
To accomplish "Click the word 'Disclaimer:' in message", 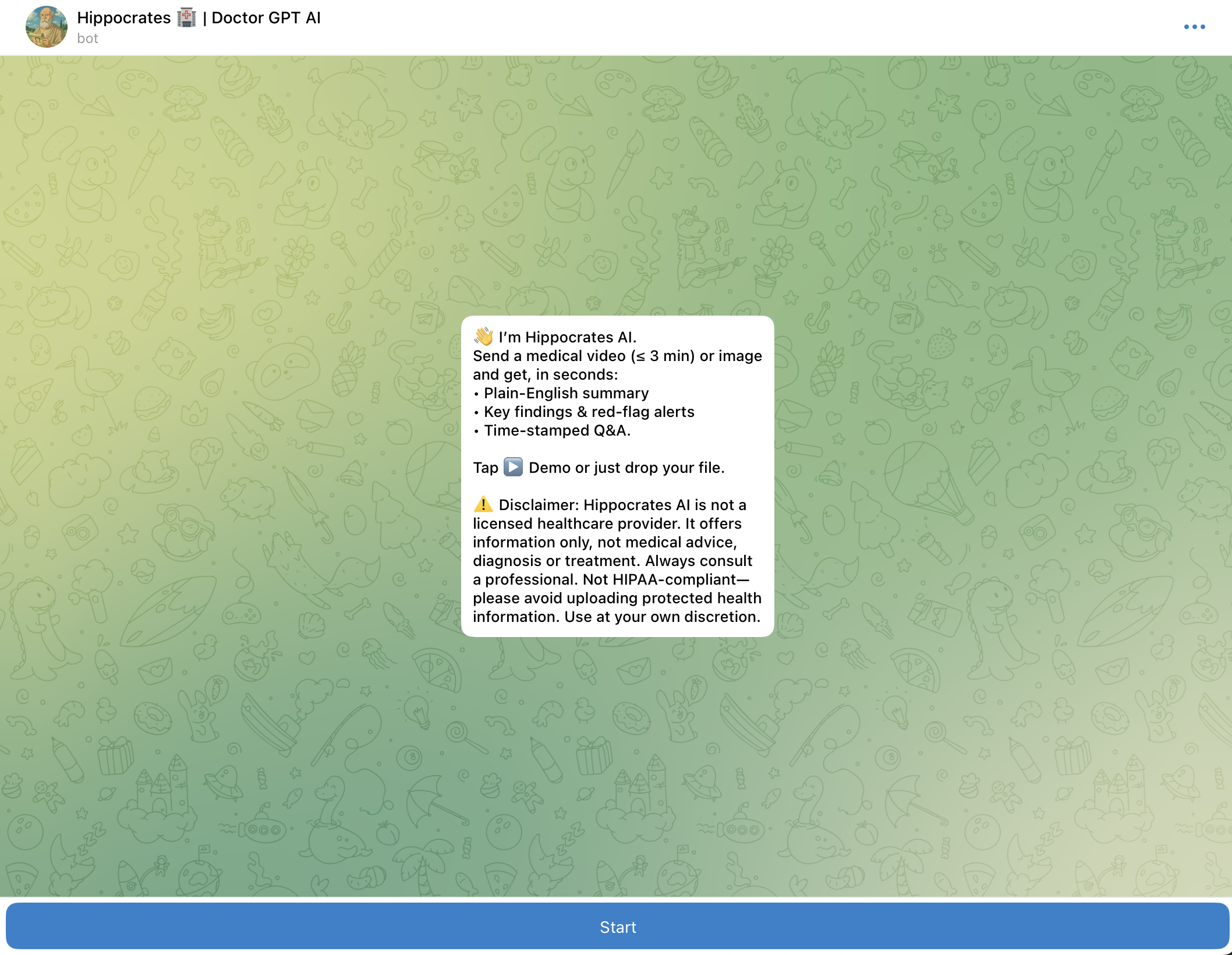I will pyautogui.click(x=539, y=505).
